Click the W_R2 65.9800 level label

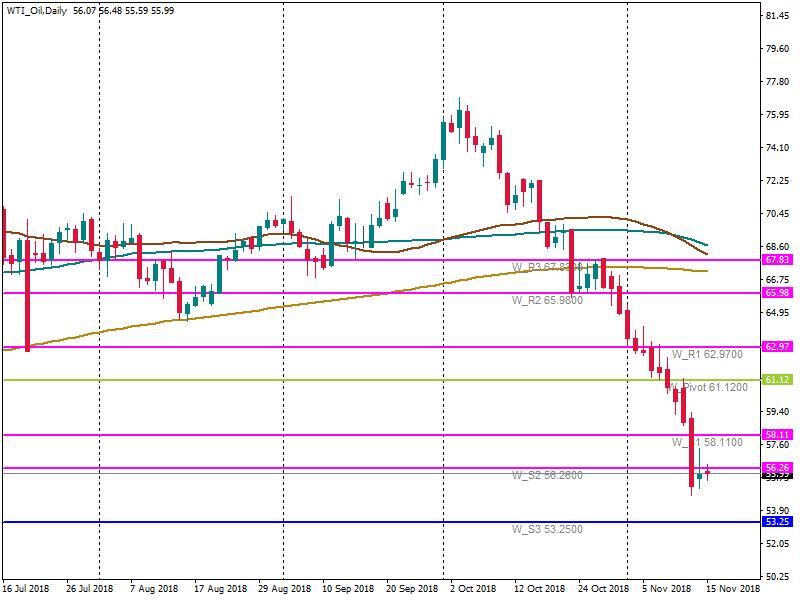pos(547,300)
